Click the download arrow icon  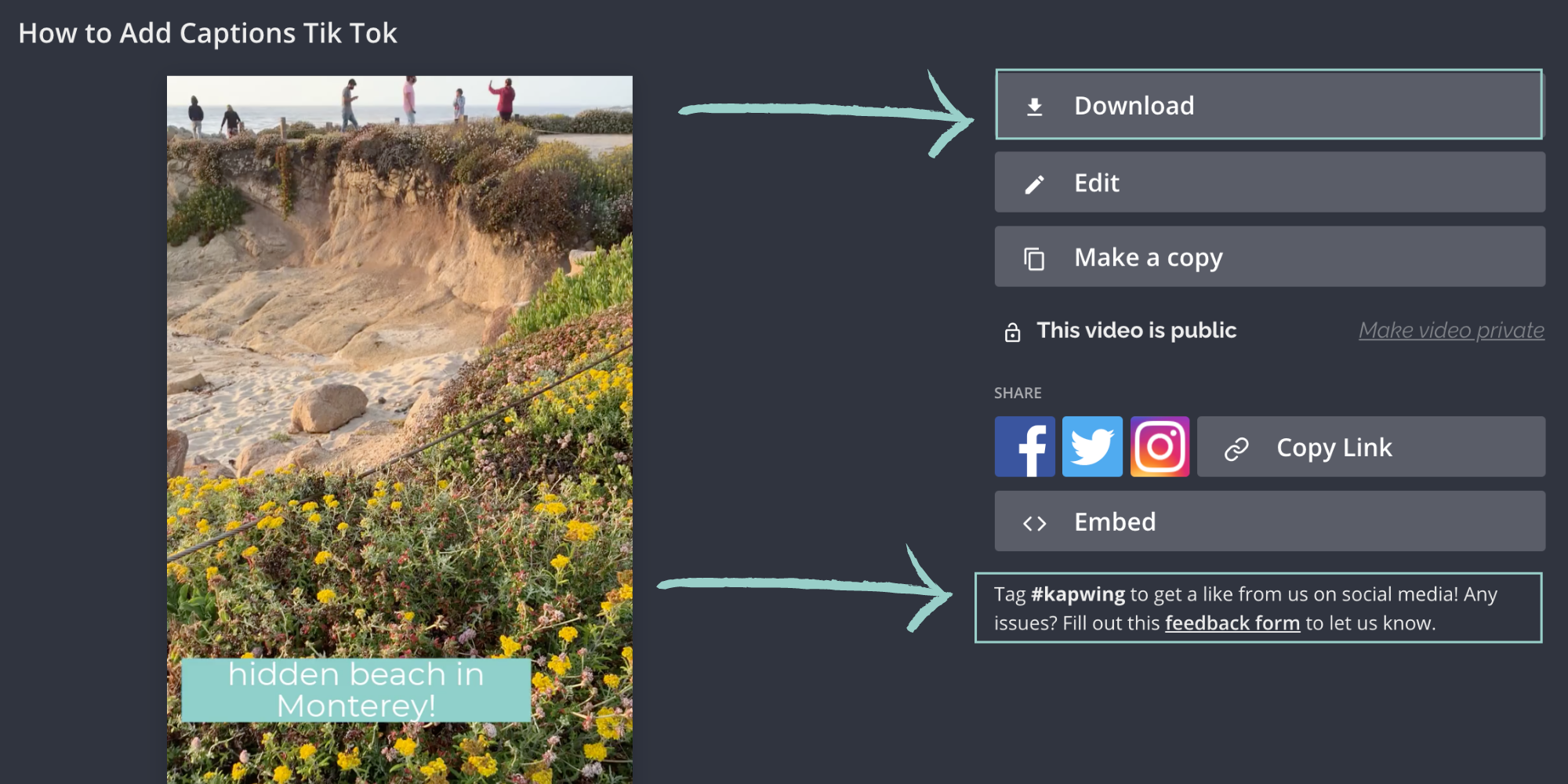point(1034,107)
